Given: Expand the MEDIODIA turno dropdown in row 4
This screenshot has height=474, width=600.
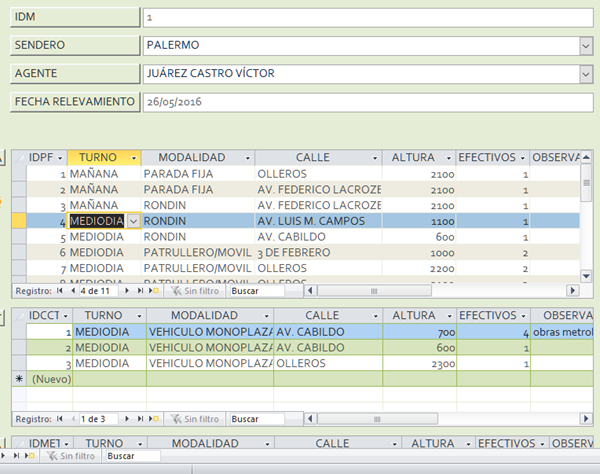Looking at the screenshot, I should point(133,221).
